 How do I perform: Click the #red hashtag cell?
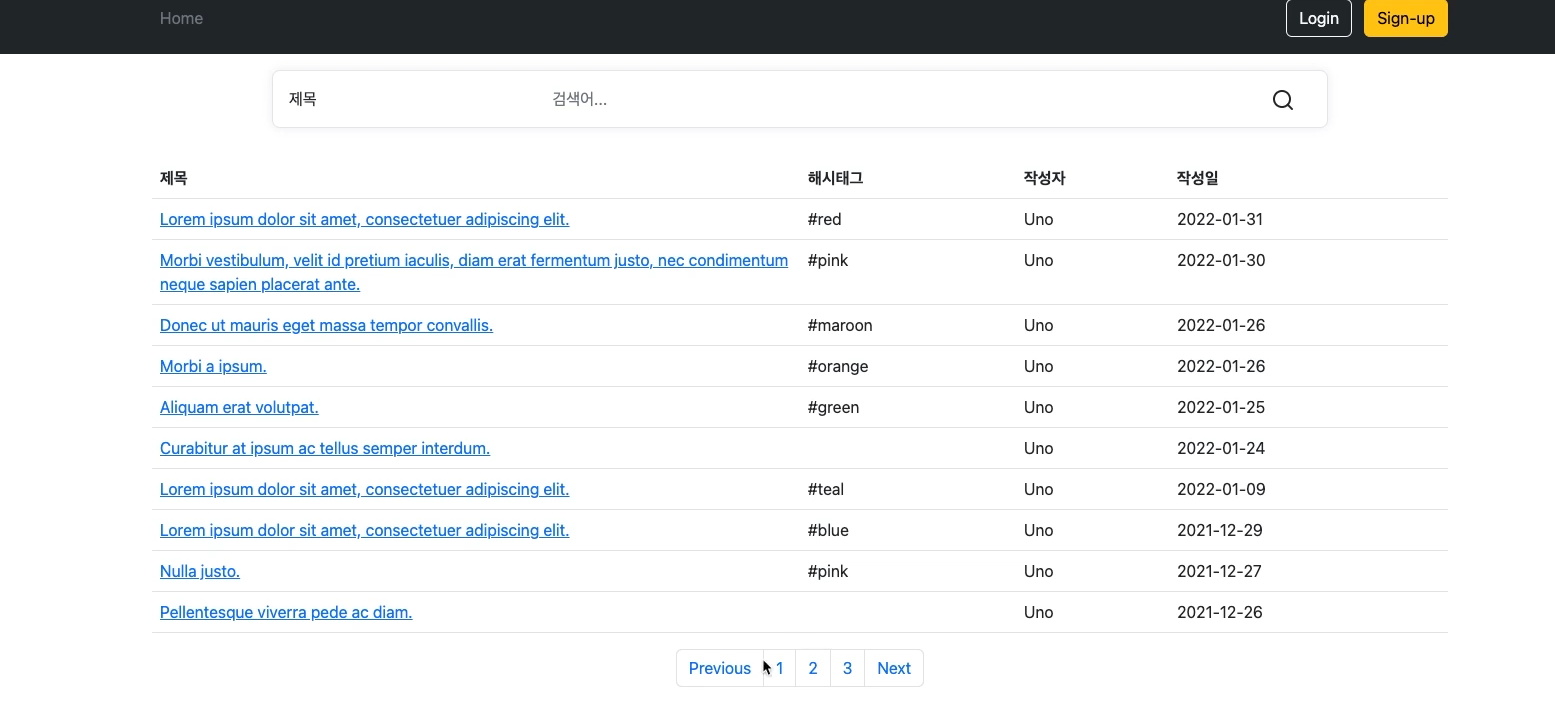pos(824,219)
